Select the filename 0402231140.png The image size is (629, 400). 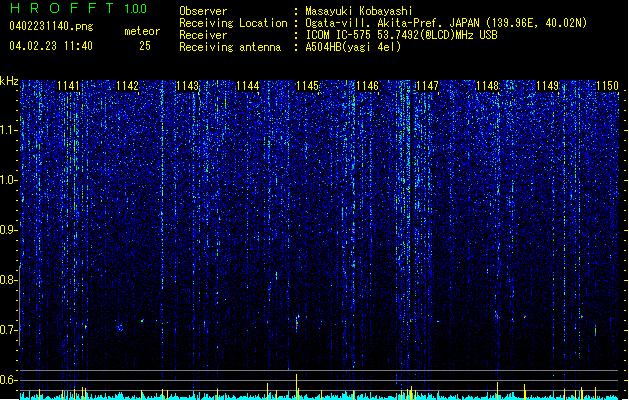(51, 26)
